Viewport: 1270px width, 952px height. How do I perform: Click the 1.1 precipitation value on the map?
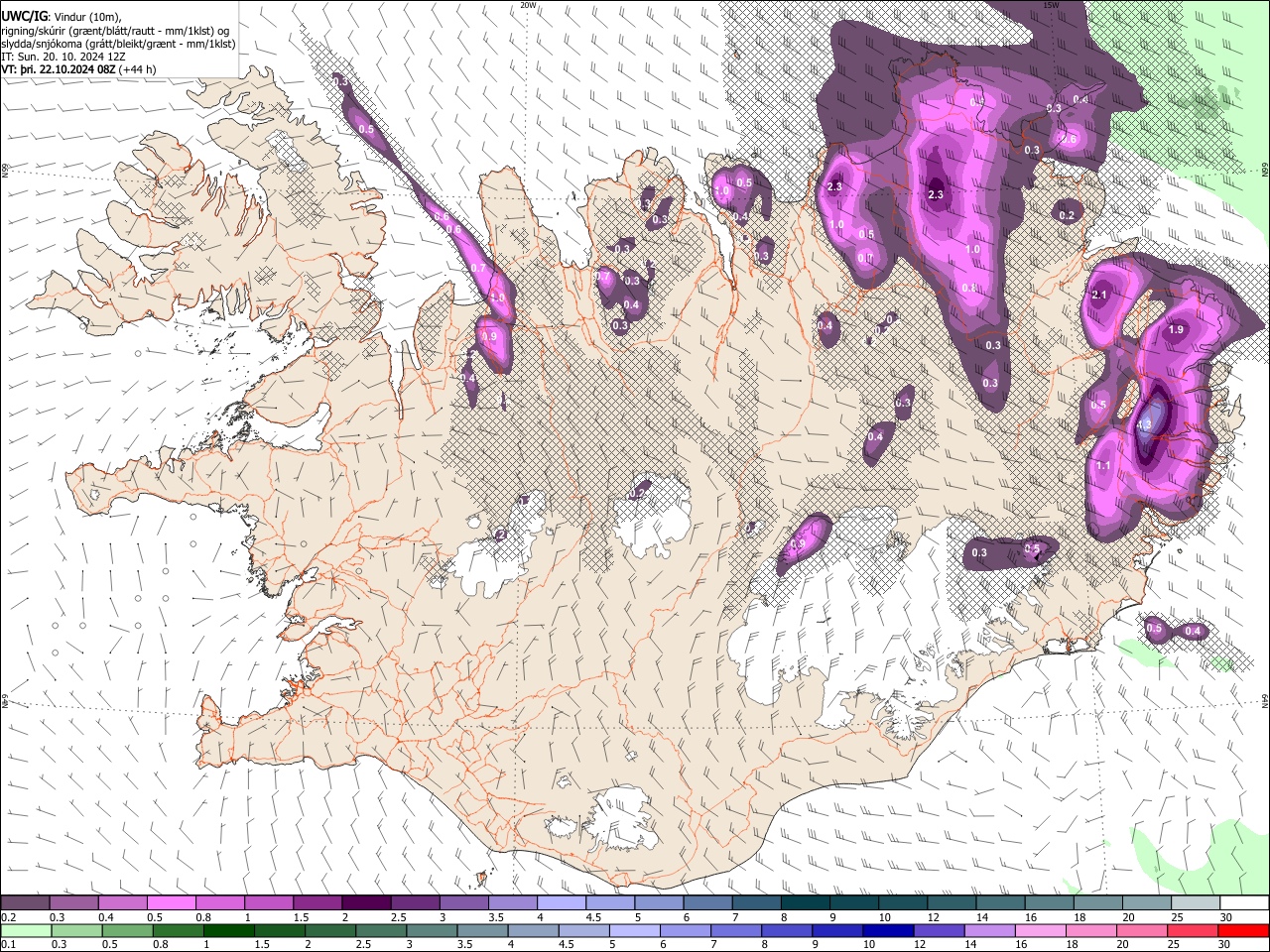point(1103,465)
